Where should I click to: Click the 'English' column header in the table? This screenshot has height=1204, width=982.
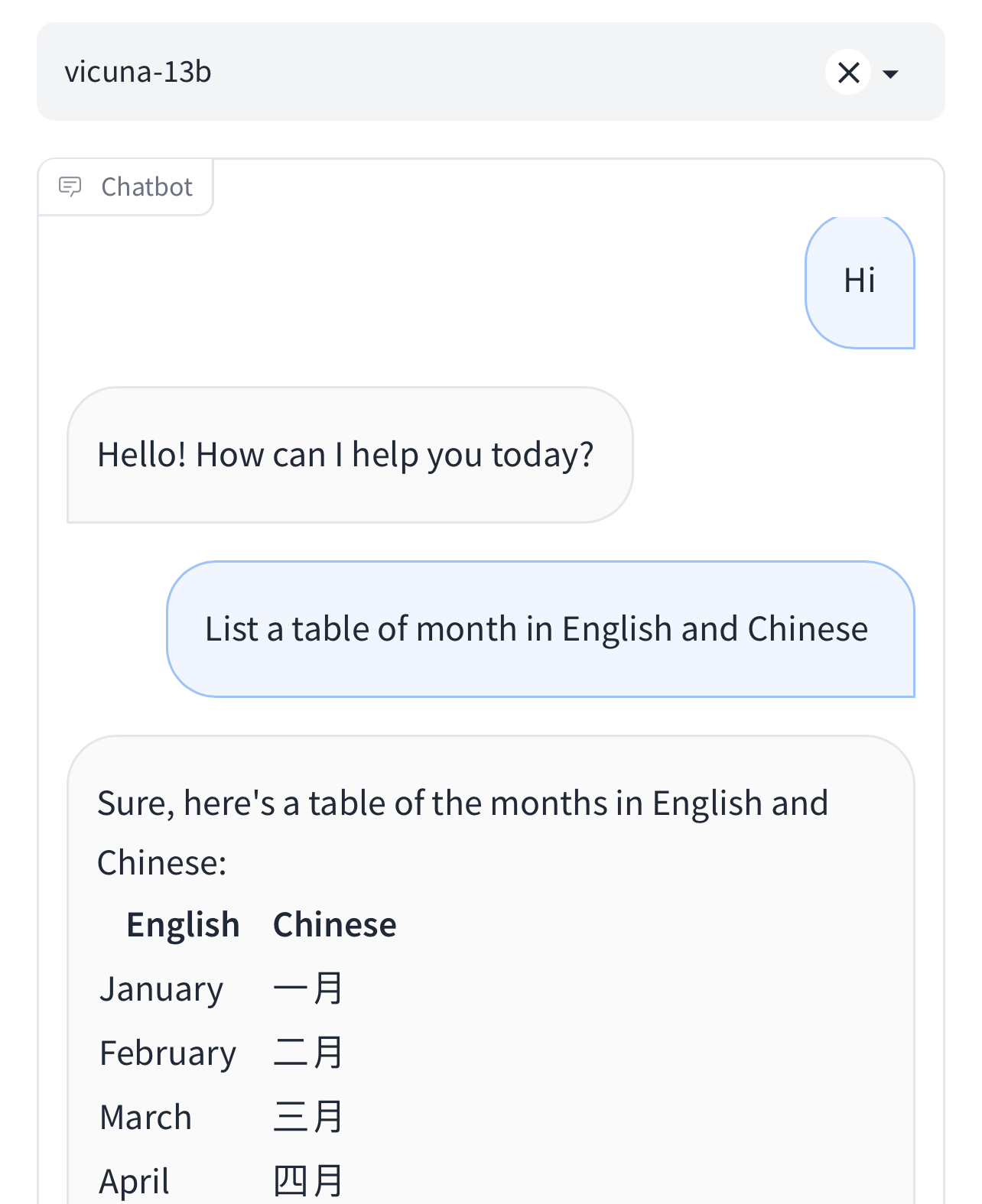[183, 924]
